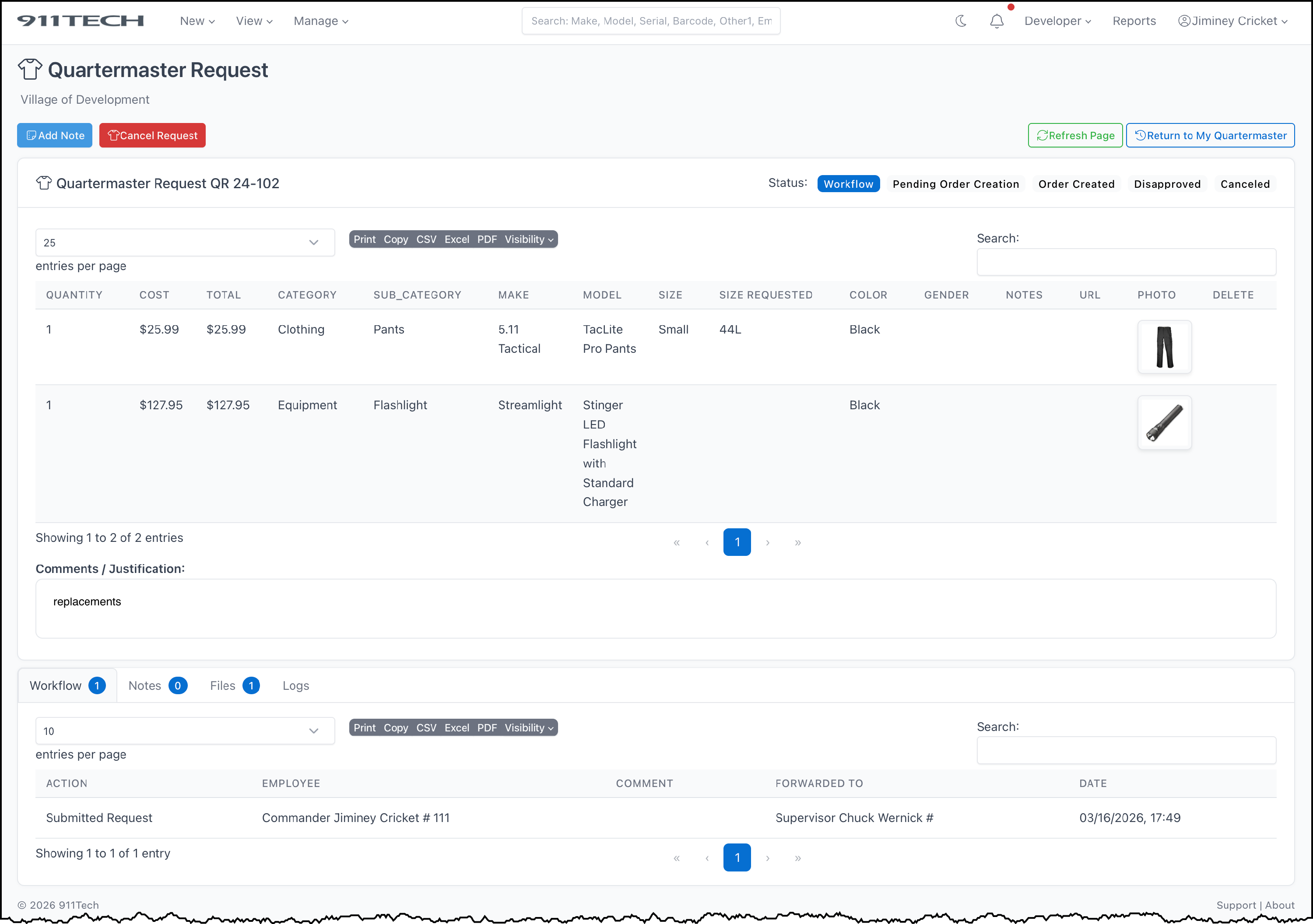Click Return to My Quartermaster button
1313x924 pixels.
pos(1210,136)
